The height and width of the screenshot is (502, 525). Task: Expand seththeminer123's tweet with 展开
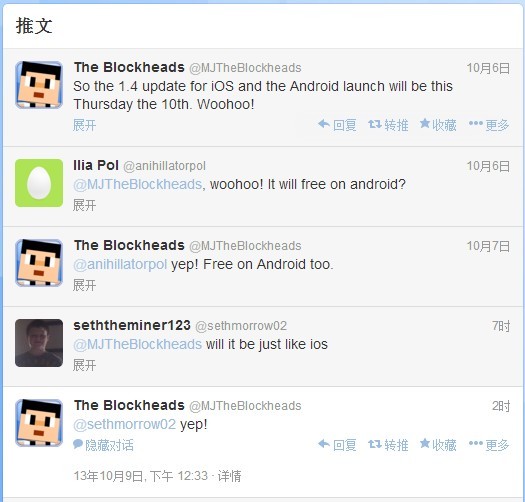[x=84, y=365]
